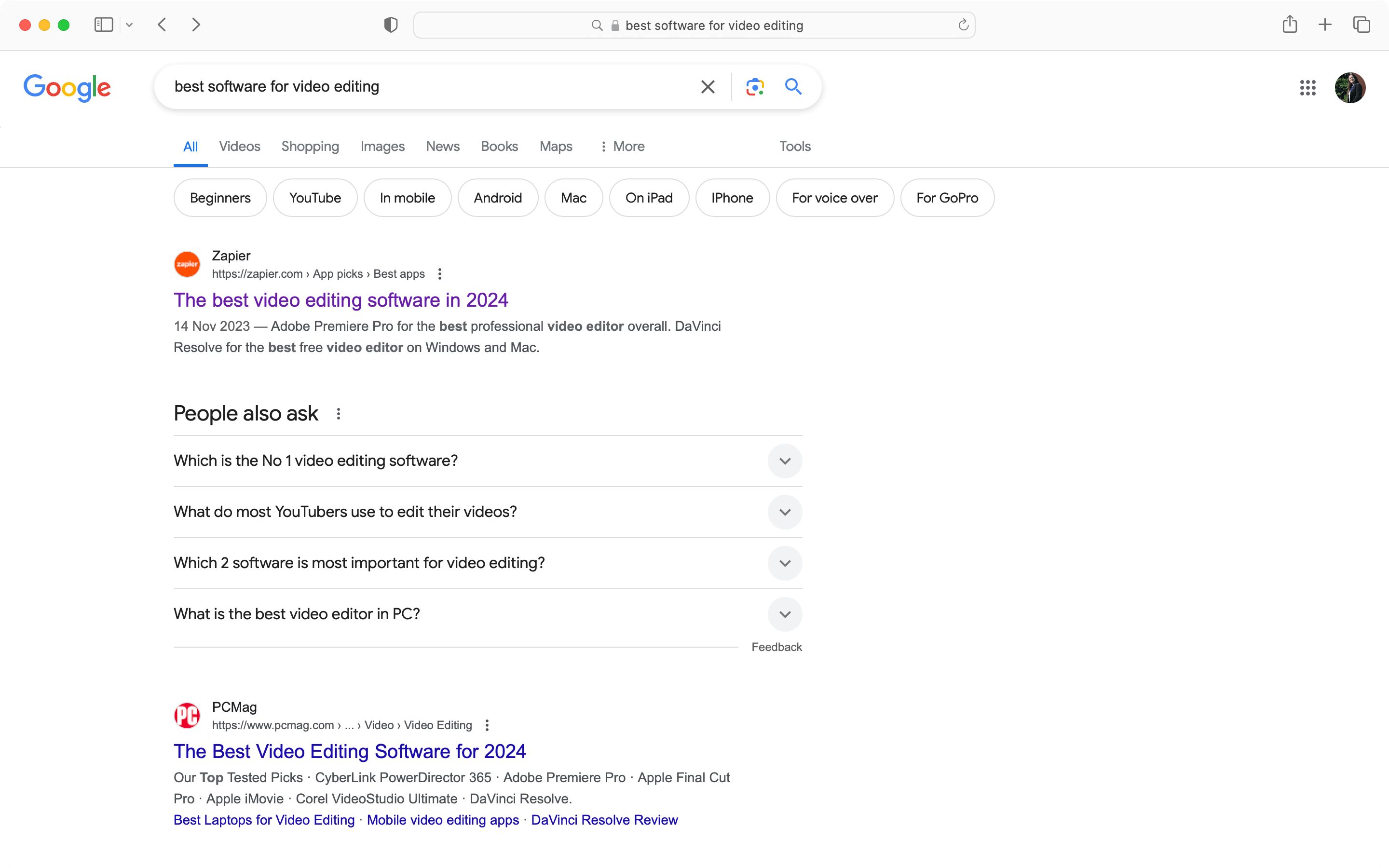Click the Safari address bar
This screenshot has width=1389, height=868.
click(x=694, y=25)
